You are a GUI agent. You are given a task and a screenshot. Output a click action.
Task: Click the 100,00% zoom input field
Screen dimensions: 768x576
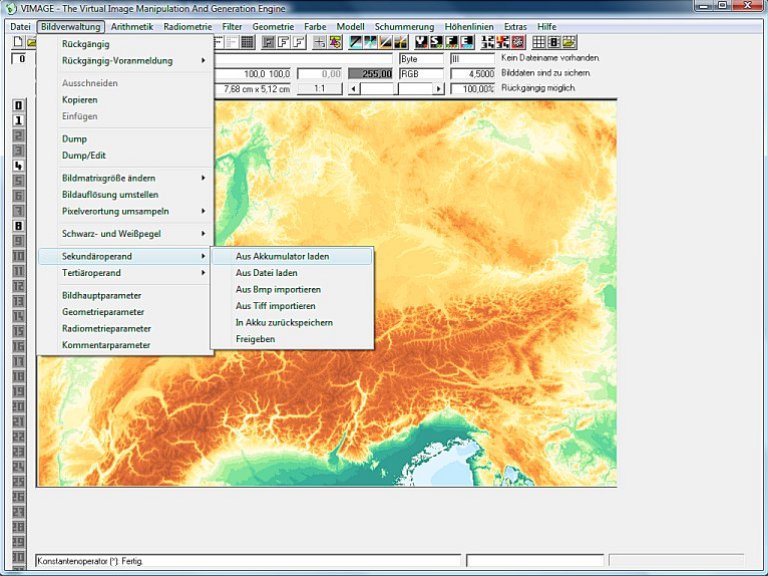pyautogui.click(x=472, y=89)
